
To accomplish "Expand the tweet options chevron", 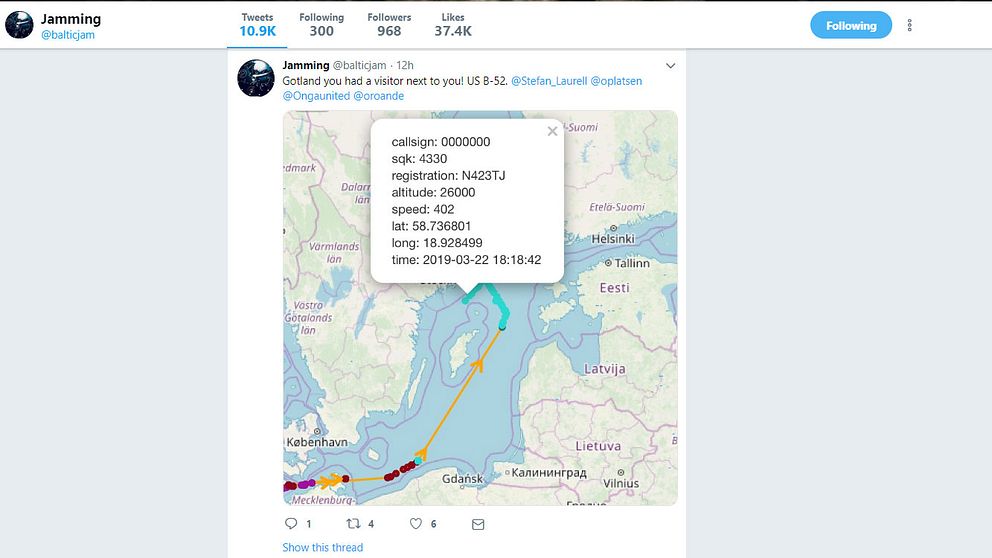I will tap(670, 66).
